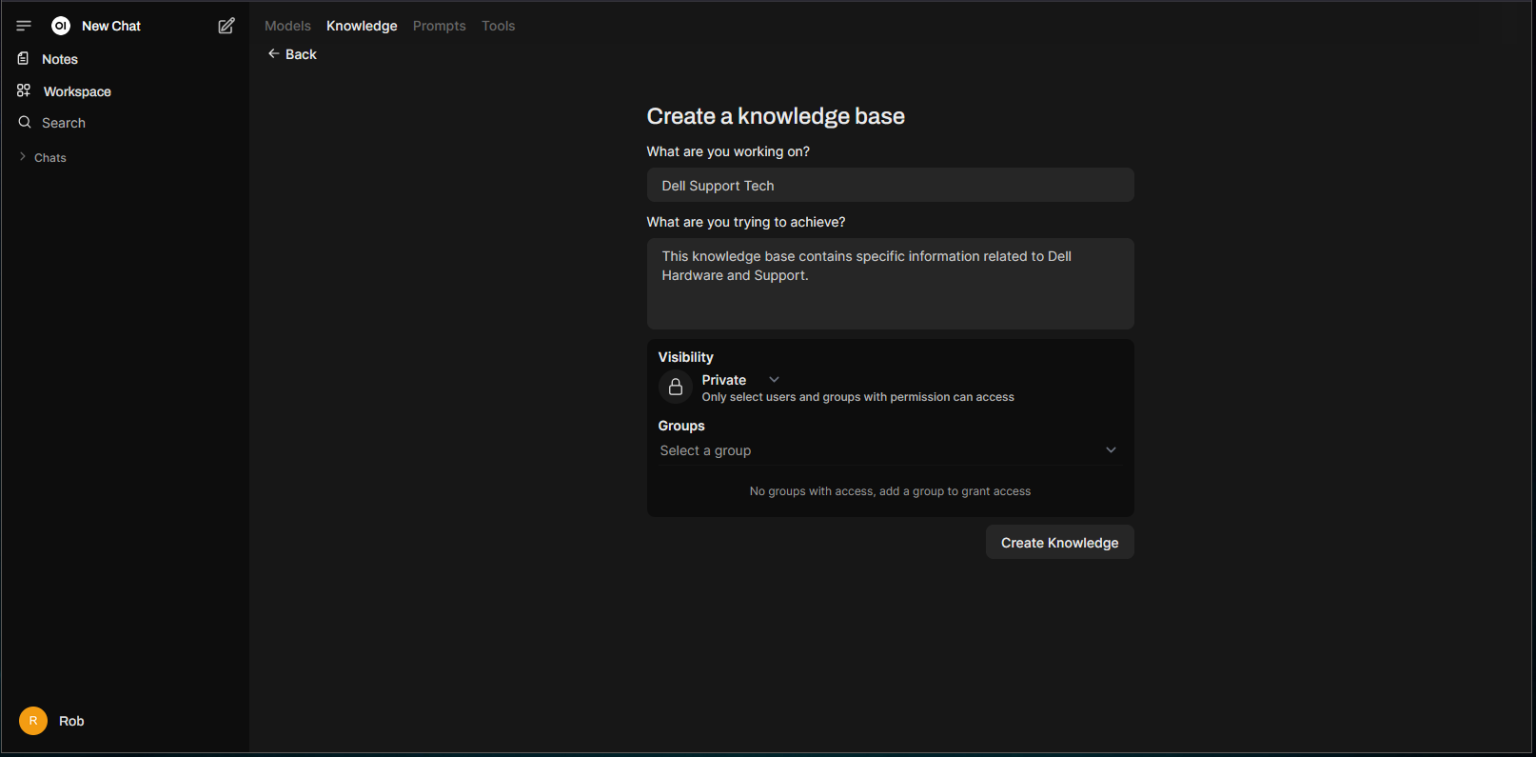Open Notes from the sidebar
This screenshot has width=1536, height=757.
coord(59,59)
